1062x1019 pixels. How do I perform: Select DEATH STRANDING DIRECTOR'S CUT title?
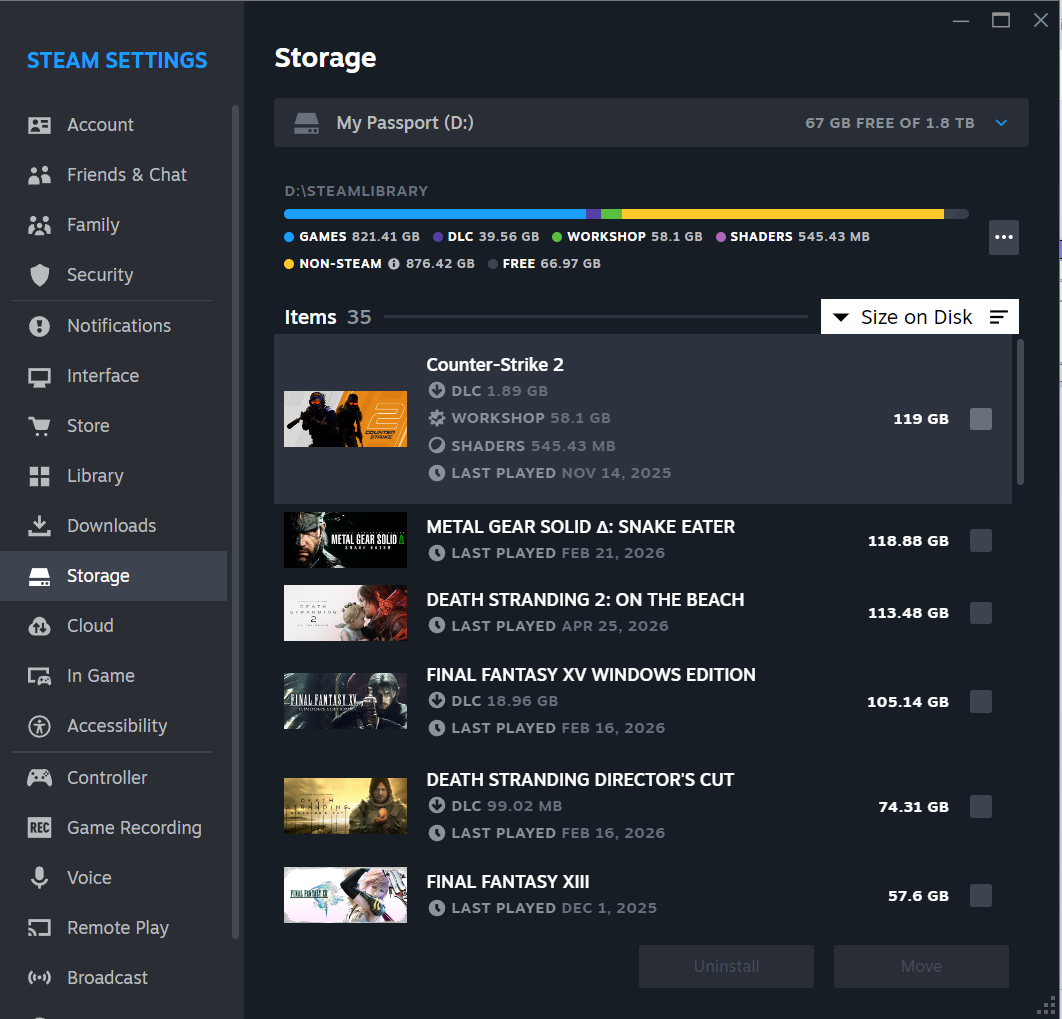[x=580, y=779]
